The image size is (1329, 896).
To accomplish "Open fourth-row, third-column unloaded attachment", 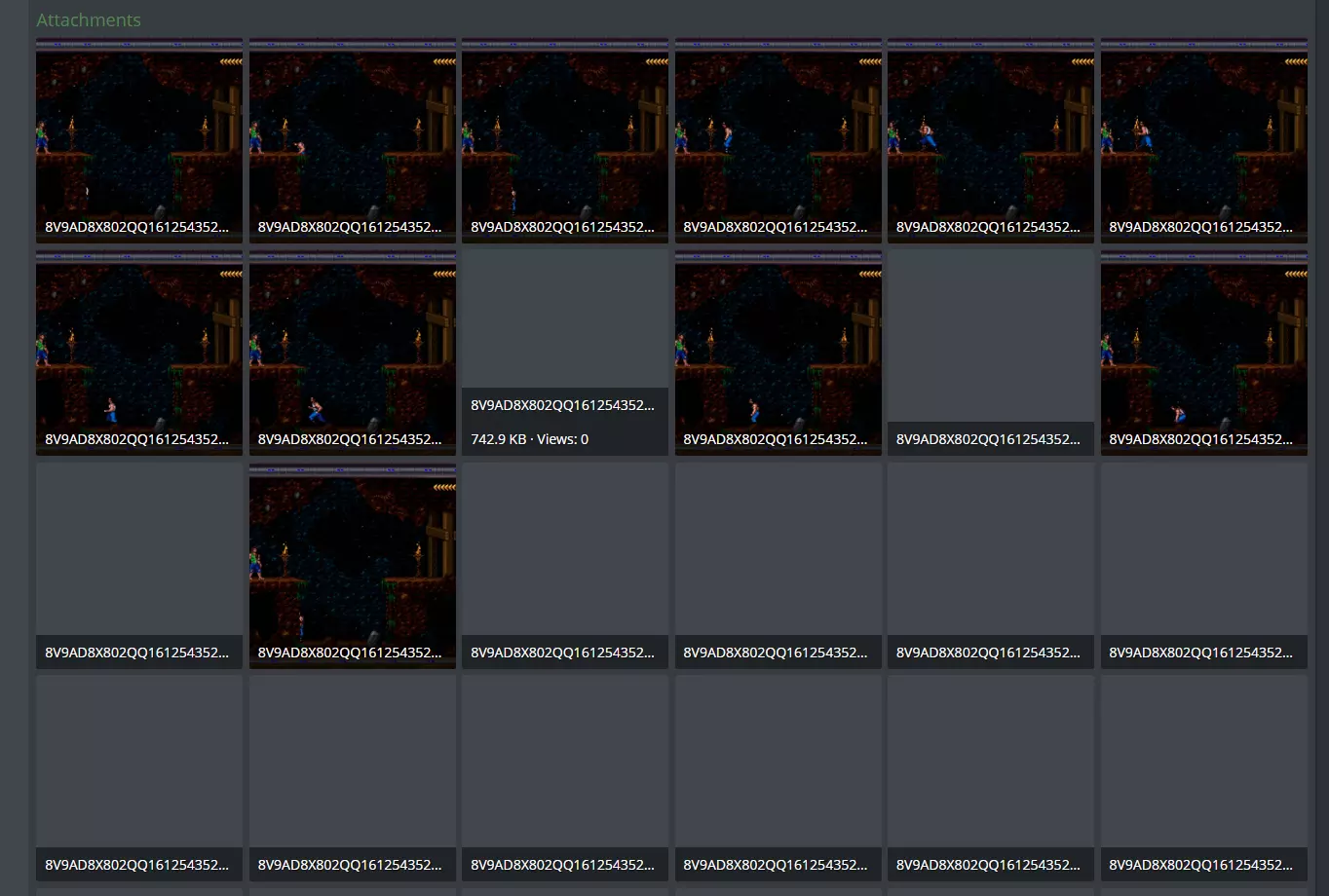I will pyautogui.click(x=565, y=779).
